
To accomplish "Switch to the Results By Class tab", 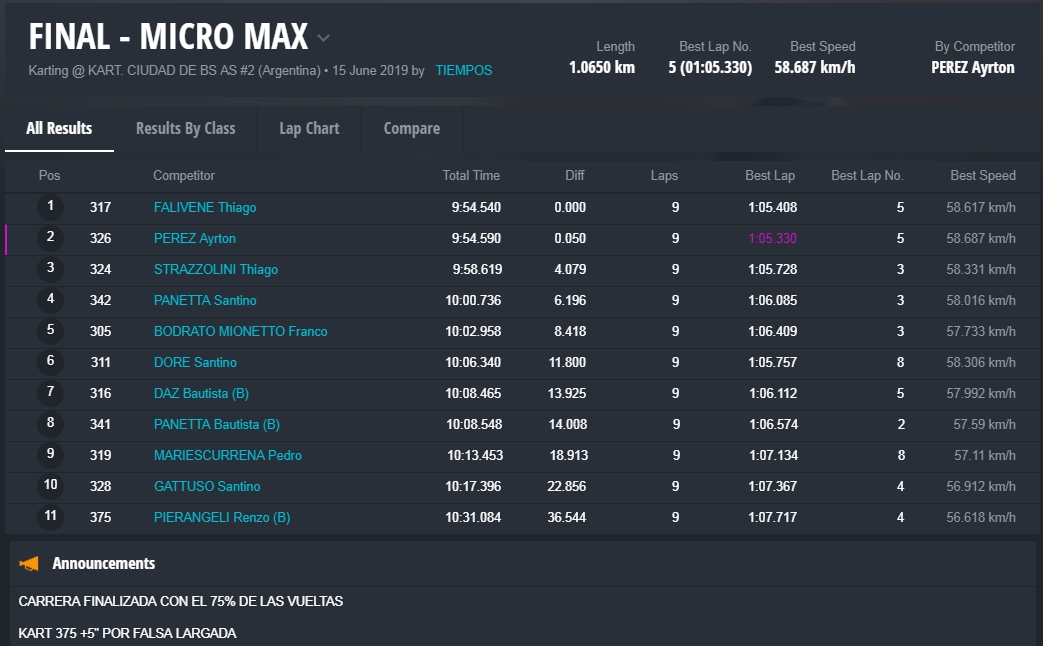I will coord(185,128).
